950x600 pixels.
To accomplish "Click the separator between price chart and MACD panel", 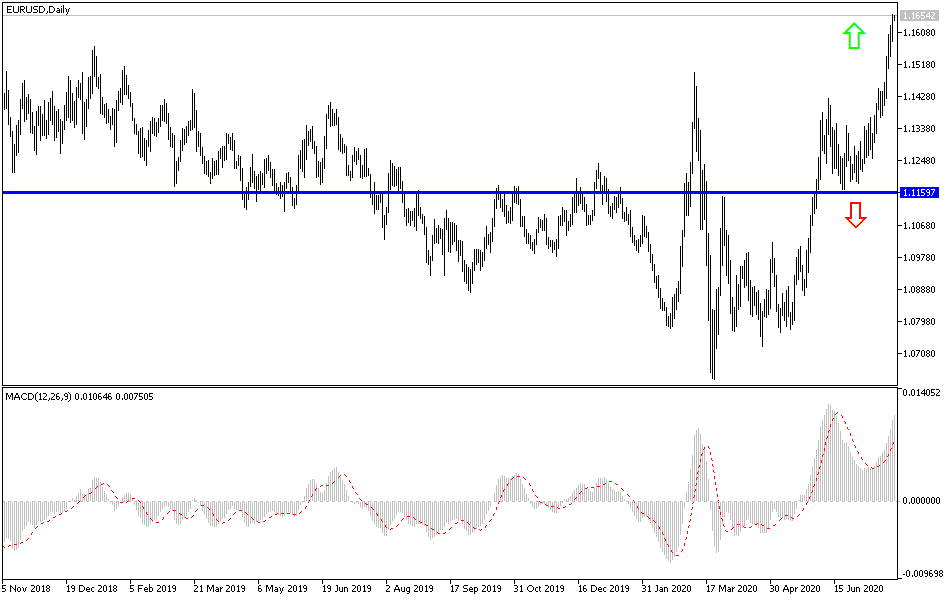I will coord(450,387).
